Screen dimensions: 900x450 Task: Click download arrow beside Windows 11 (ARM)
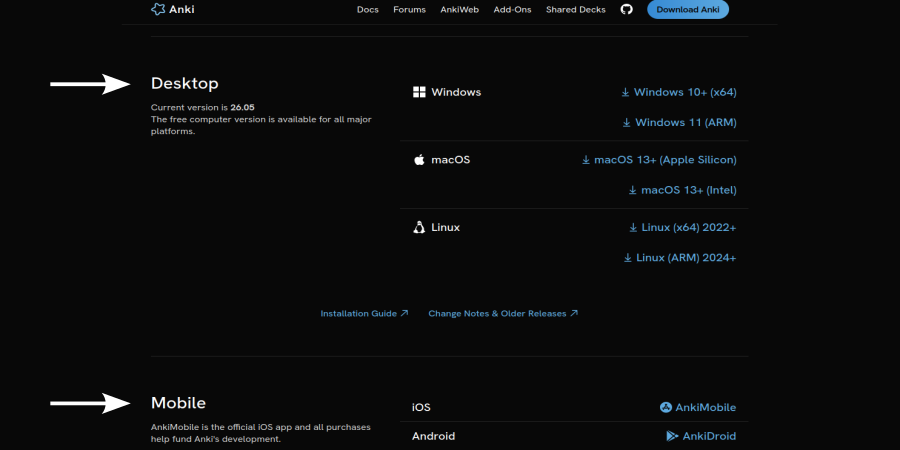pyautogui.click(x=627, y=123)
